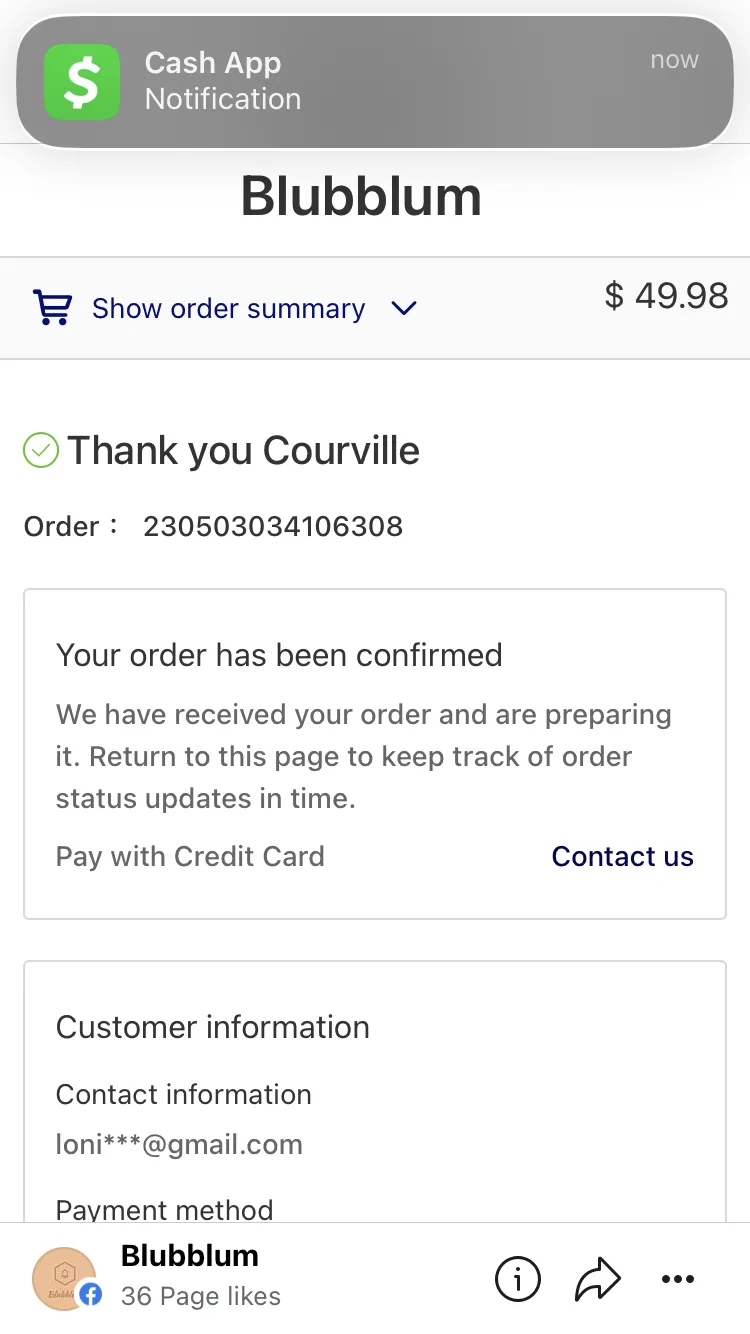Open the Cash App notification banner
Viewport: 750px width, 1334px height.
[375, 81]
